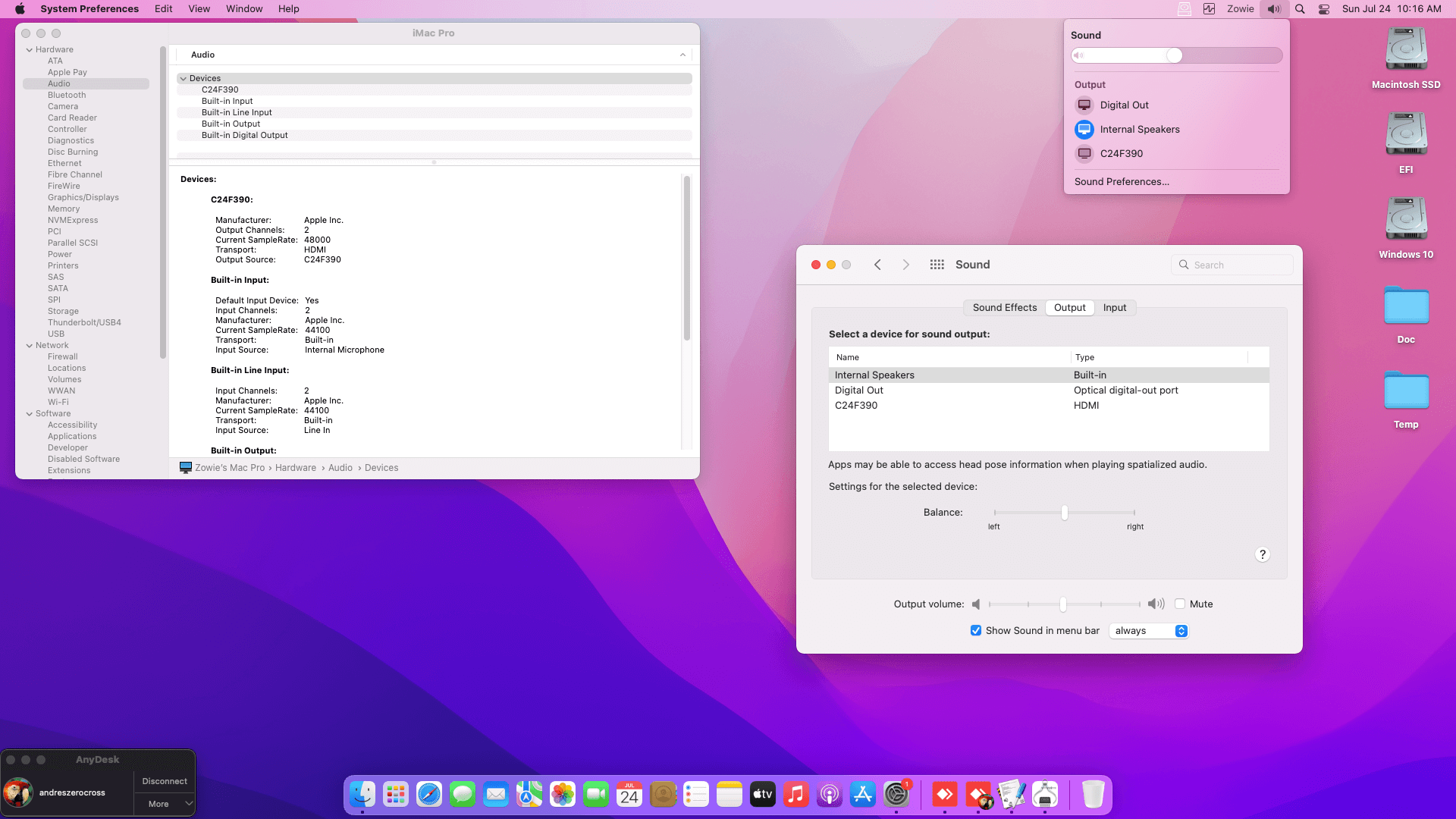This screenshot has height=819, width=1456.
Task: Open Messages app in the Dock
Action: coord(463,794)
